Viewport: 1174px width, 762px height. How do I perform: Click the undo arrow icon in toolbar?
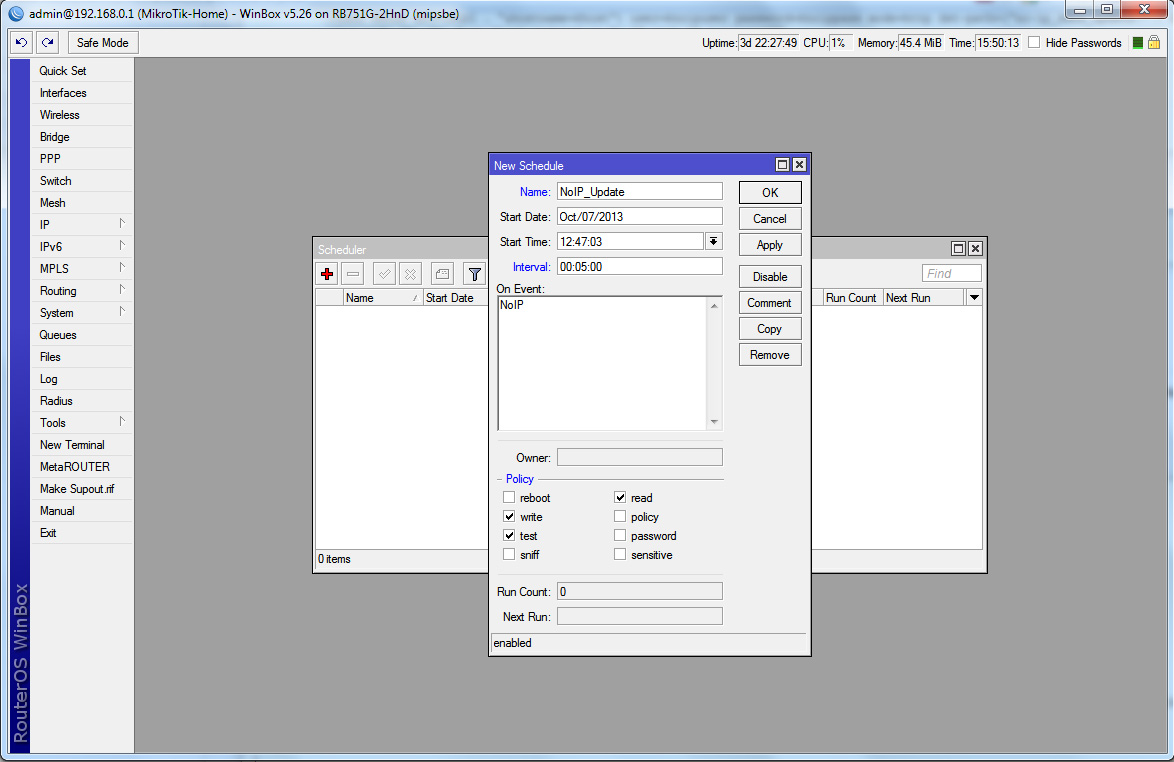coord(22,42)
